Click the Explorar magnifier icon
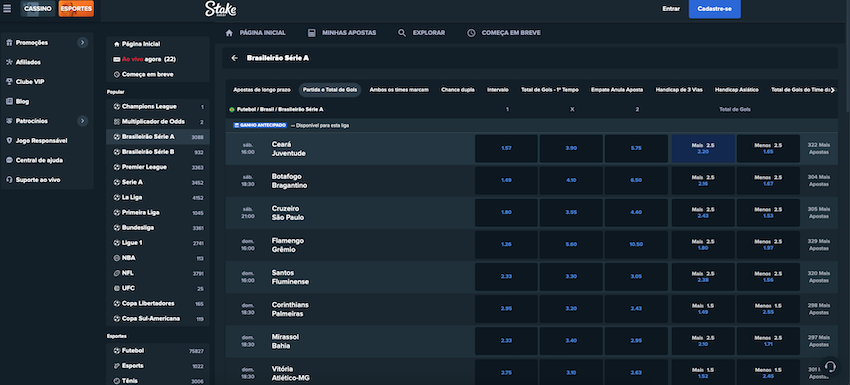The image size is (850, 385). click(402, 33)
